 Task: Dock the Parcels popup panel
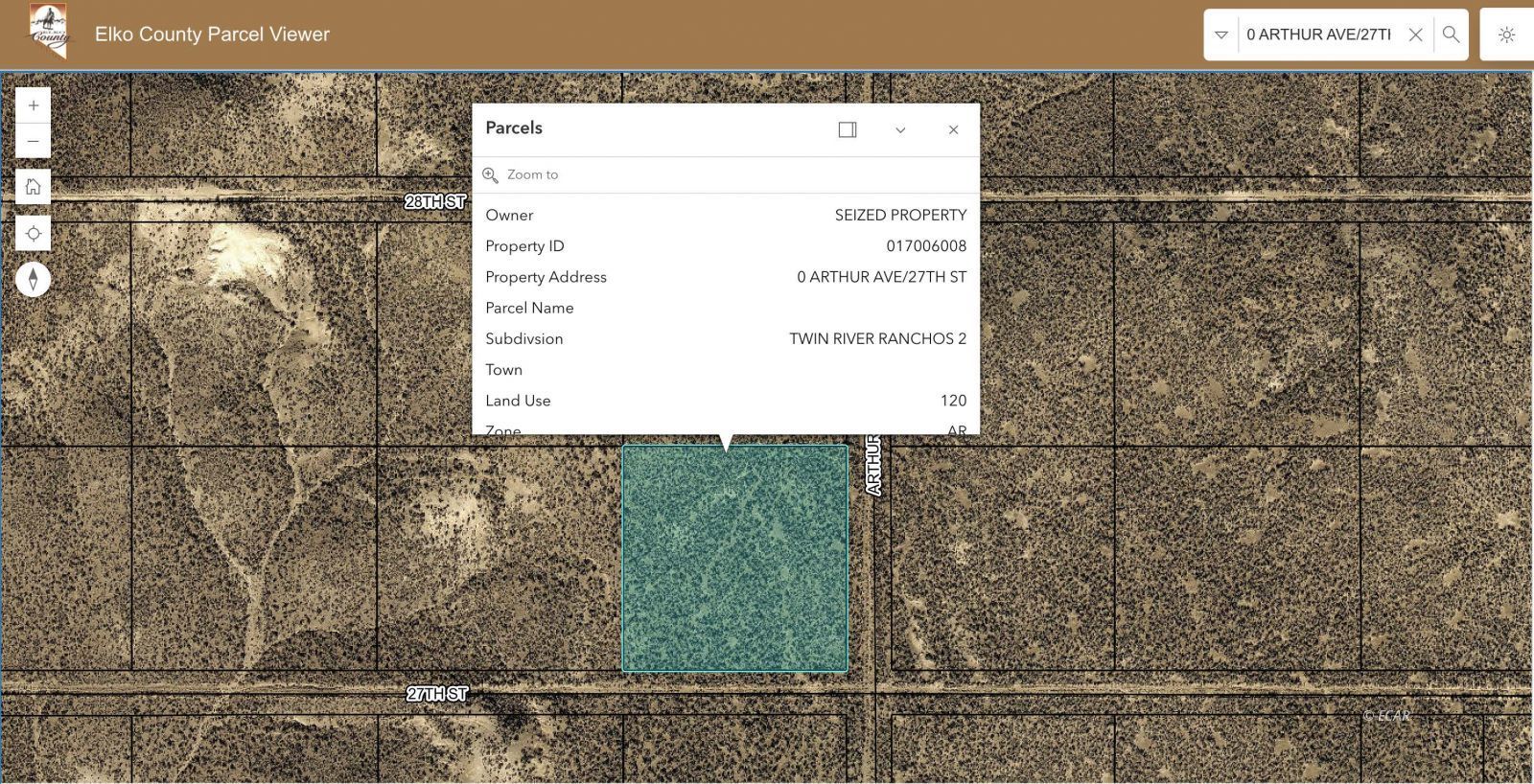848,129
